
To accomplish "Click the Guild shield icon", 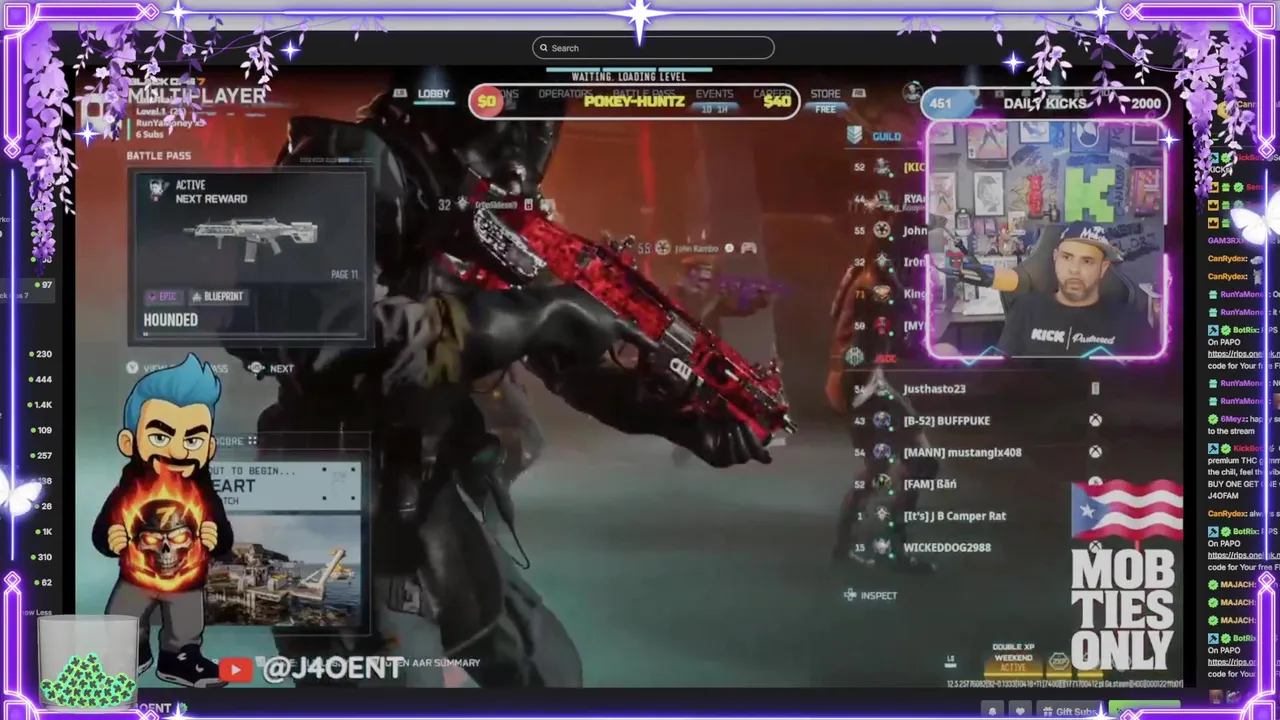I will tap(854, 135).
